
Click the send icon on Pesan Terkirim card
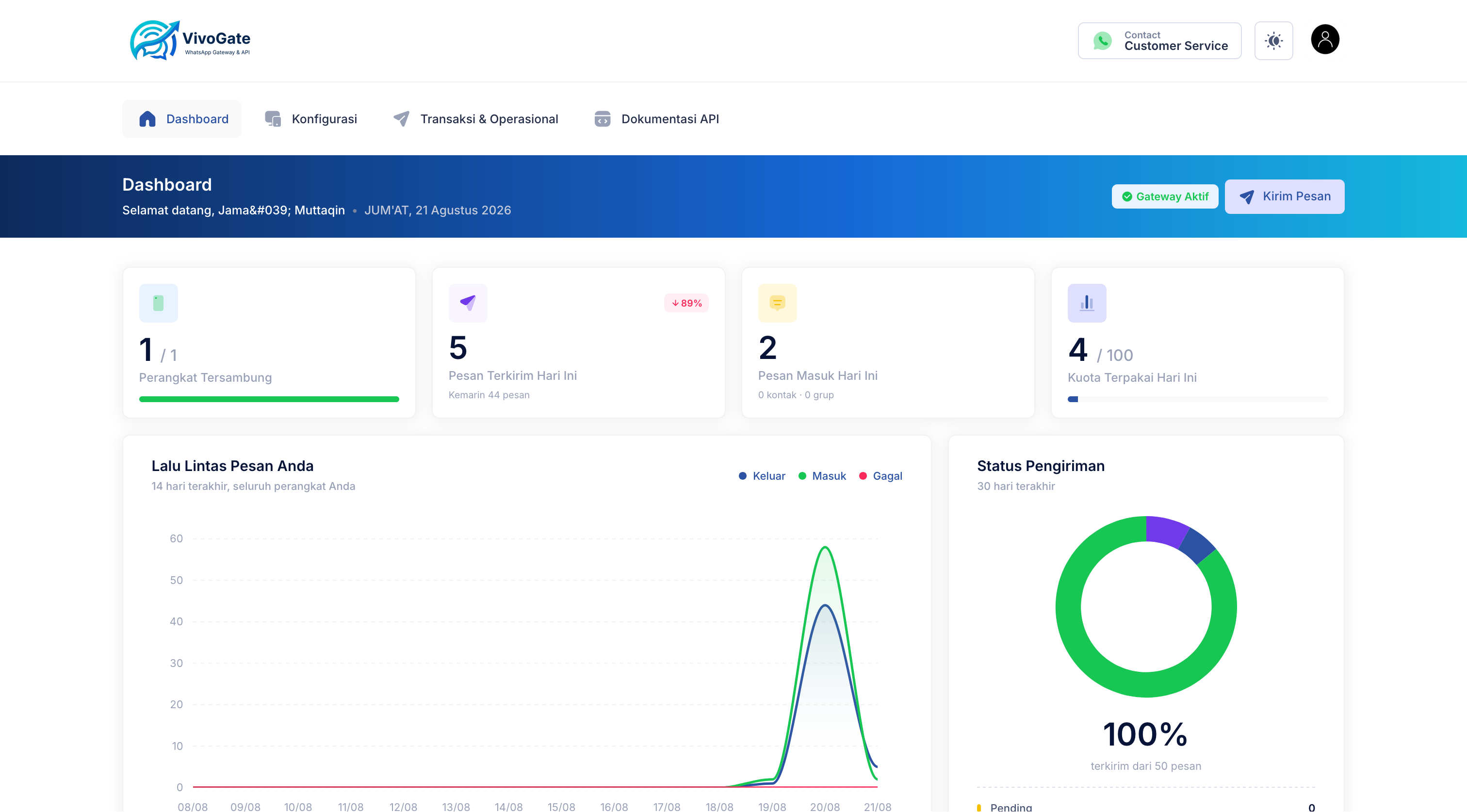(x=468, y=303)
